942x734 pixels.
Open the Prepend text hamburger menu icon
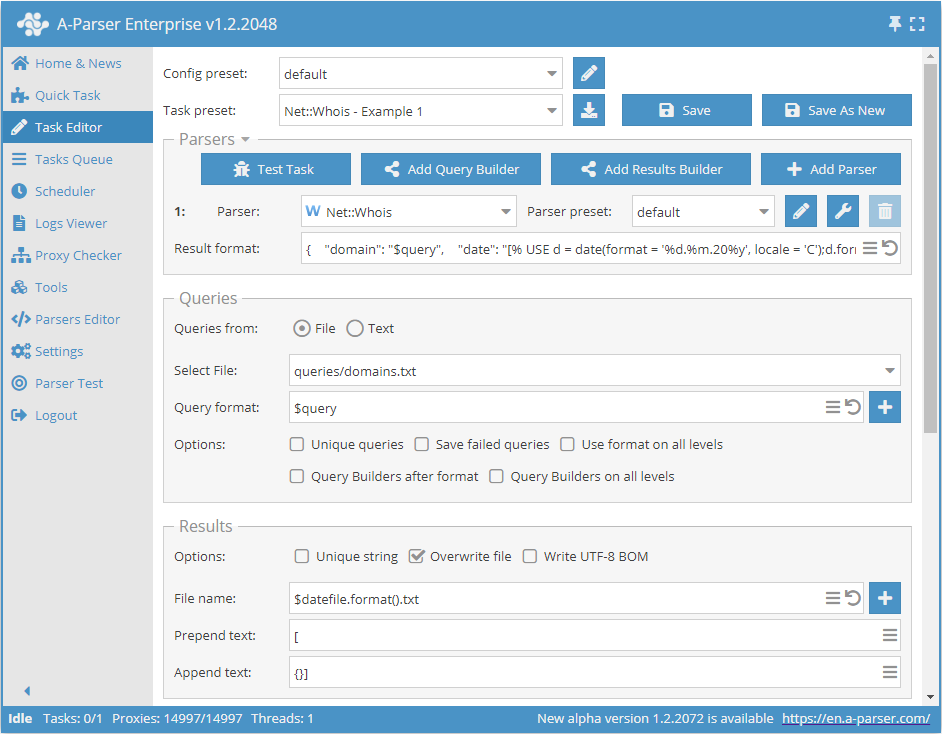coord(889,635)
